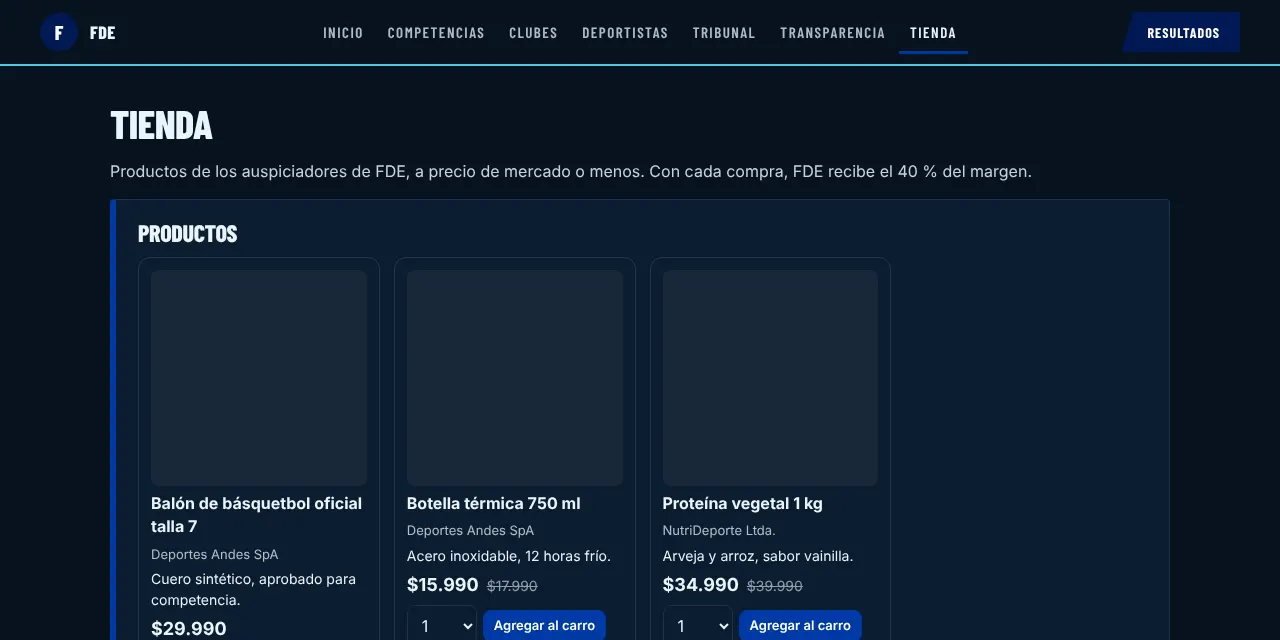This screenshot has height=640, width=1280.
Task: Click 'Cuero sintético, aprobado para competencia.' description
Action: (254, 590)
